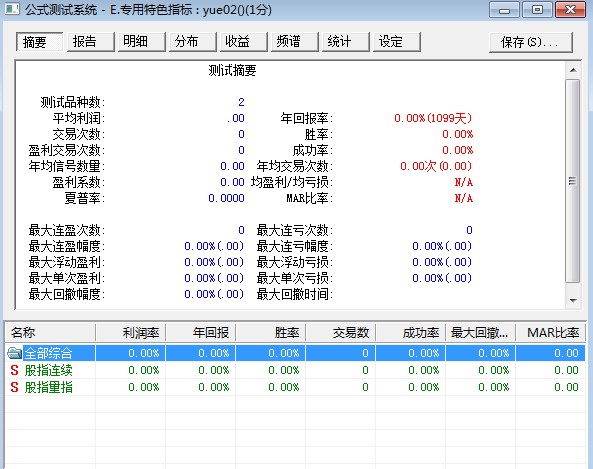Click the red S icon beside 股指连续
593x469 pixels.
pos(14,370)
